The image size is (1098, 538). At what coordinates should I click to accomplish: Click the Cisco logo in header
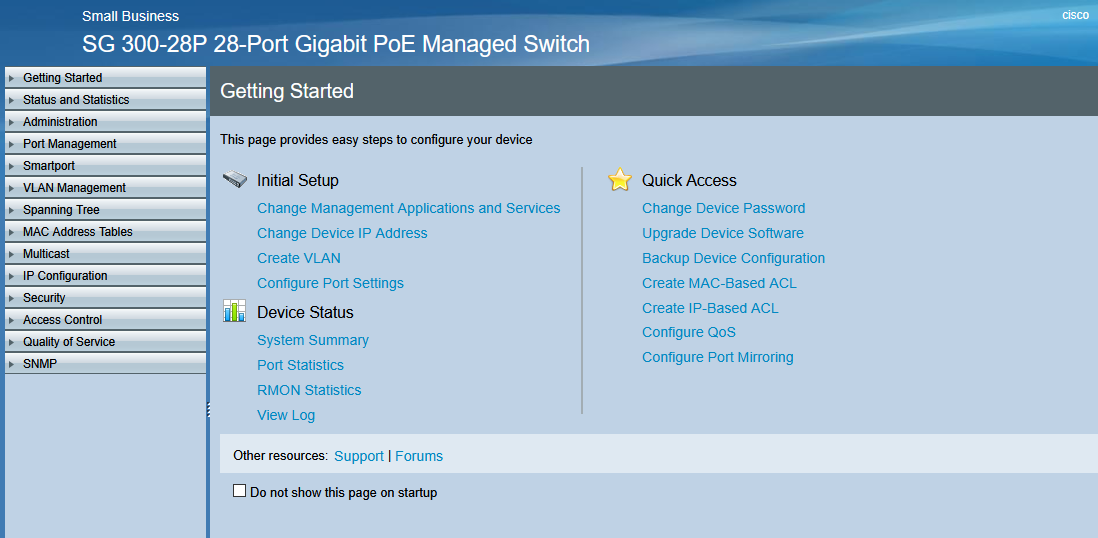(1075, 15)
